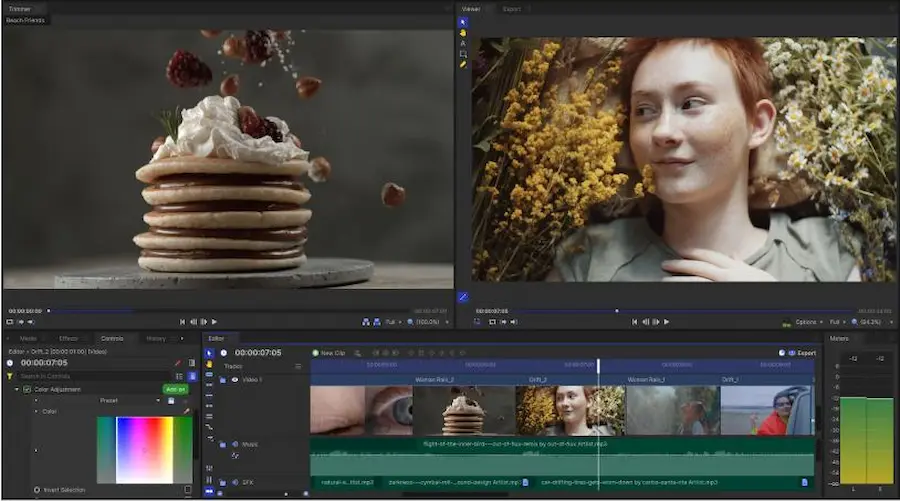Click inside the color spectrum picker
Image resolution: width=900 pixels, height=501 pixels.
[144, 449]
